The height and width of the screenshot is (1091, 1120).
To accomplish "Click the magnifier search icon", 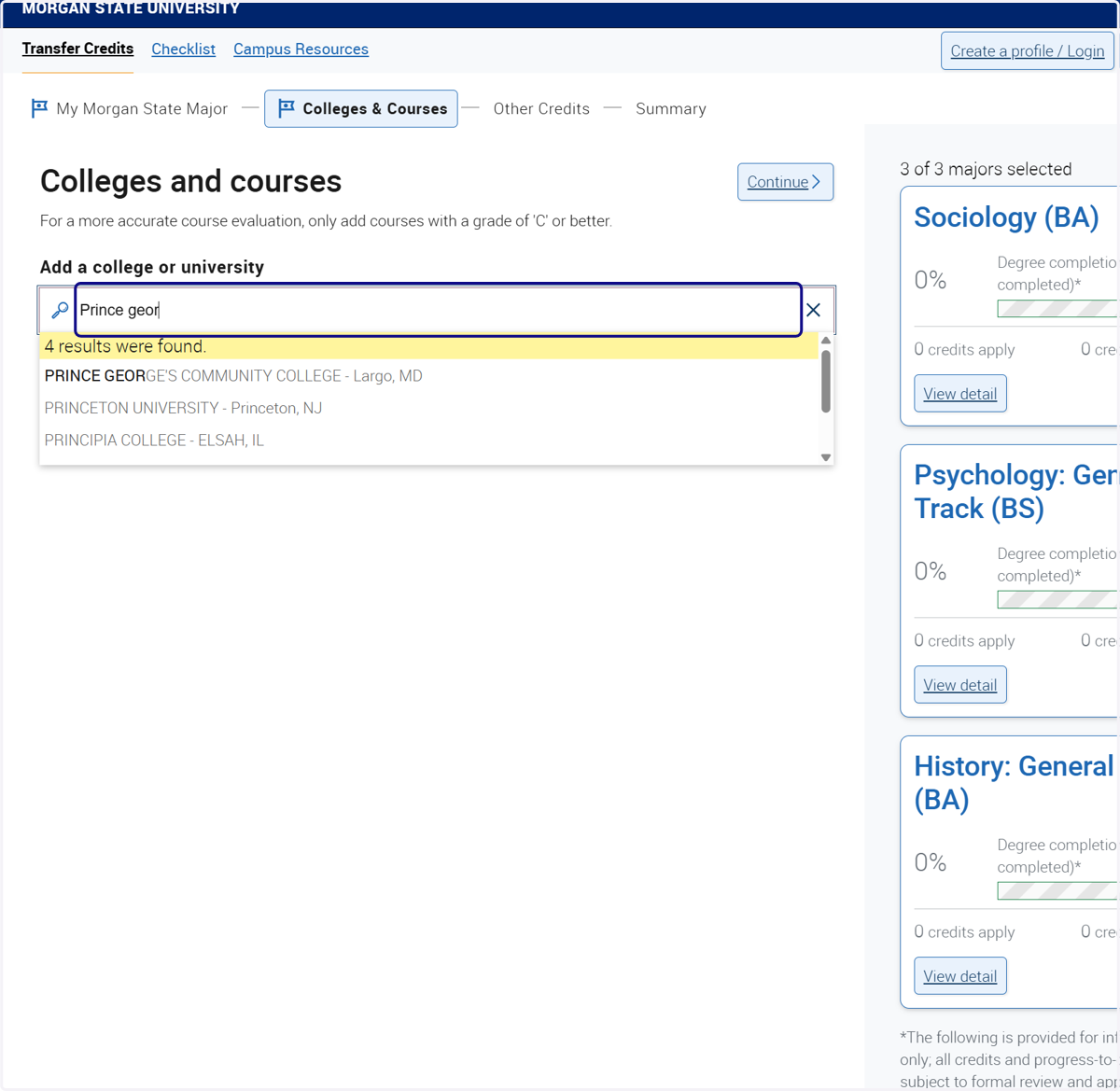I will coord(60,310).
